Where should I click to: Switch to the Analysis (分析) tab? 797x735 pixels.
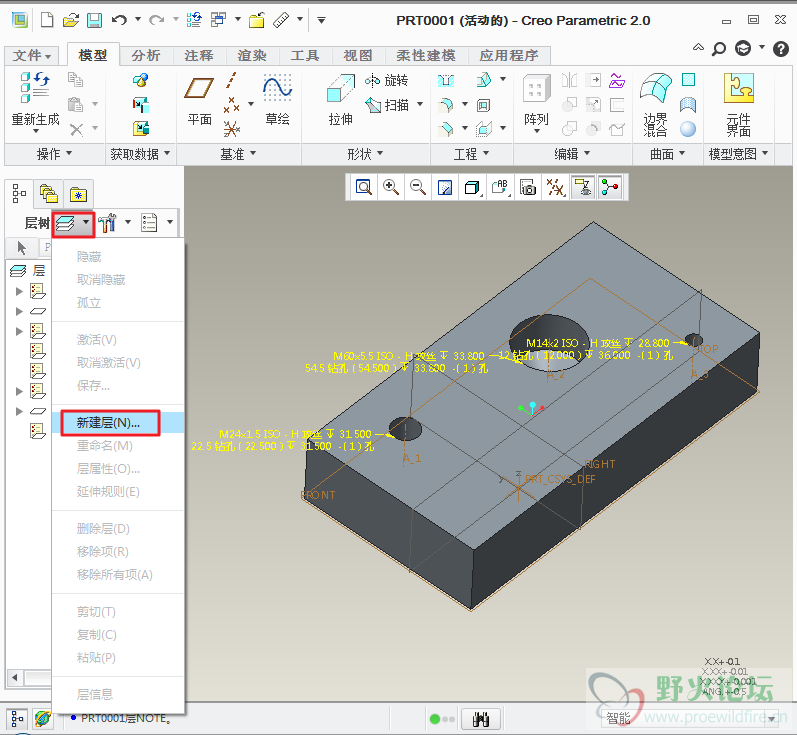point(146,55)
